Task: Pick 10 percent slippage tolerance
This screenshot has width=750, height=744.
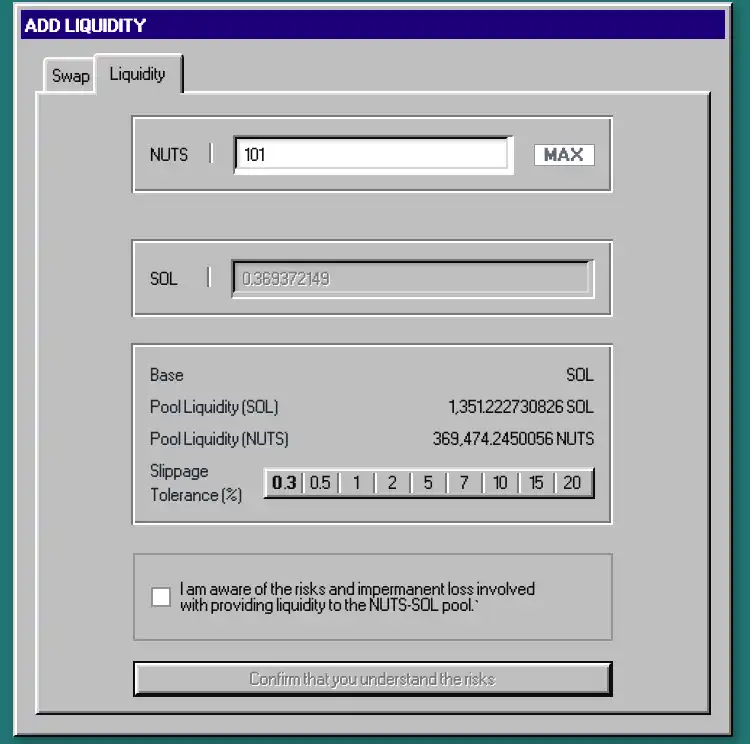Action: pyautogui.click(x=500, y=483)
